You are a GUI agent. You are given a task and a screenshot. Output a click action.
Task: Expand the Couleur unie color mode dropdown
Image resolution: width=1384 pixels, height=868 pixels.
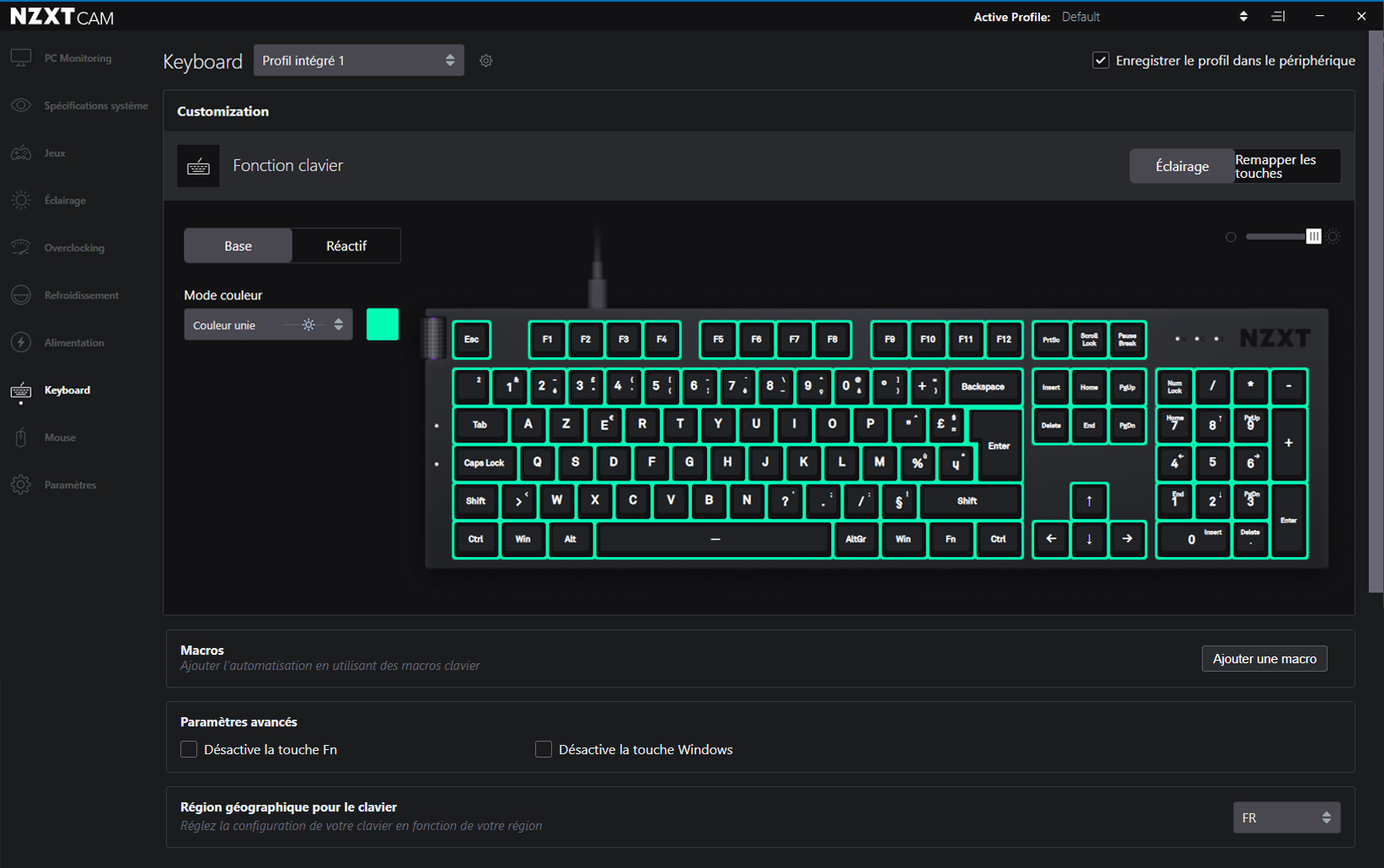pos(267,325)
